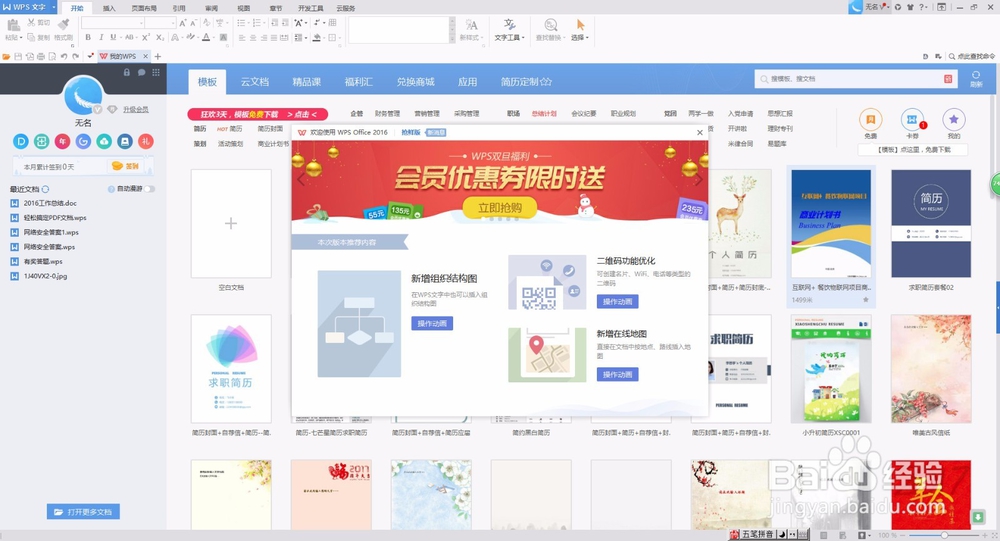This screenshot has width=1000, height=541.
Task: Click the 立即抢购 button on banner
Action: click(499, 208)
